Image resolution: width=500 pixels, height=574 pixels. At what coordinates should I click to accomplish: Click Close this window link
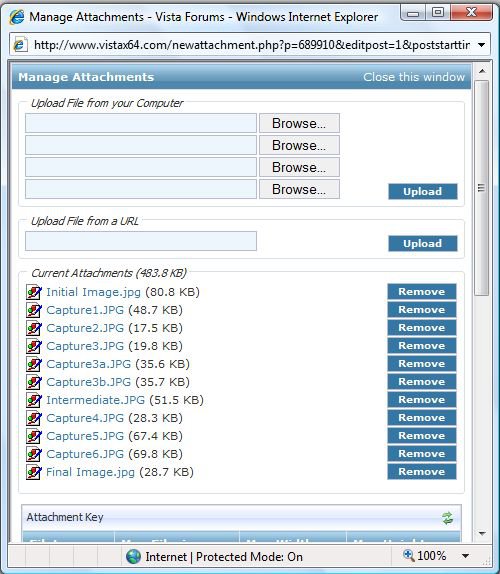(414, 77)
